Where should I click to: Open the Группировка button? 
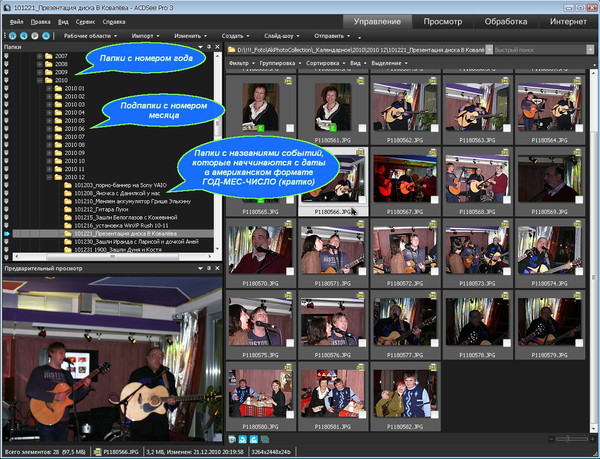[280, 63]
